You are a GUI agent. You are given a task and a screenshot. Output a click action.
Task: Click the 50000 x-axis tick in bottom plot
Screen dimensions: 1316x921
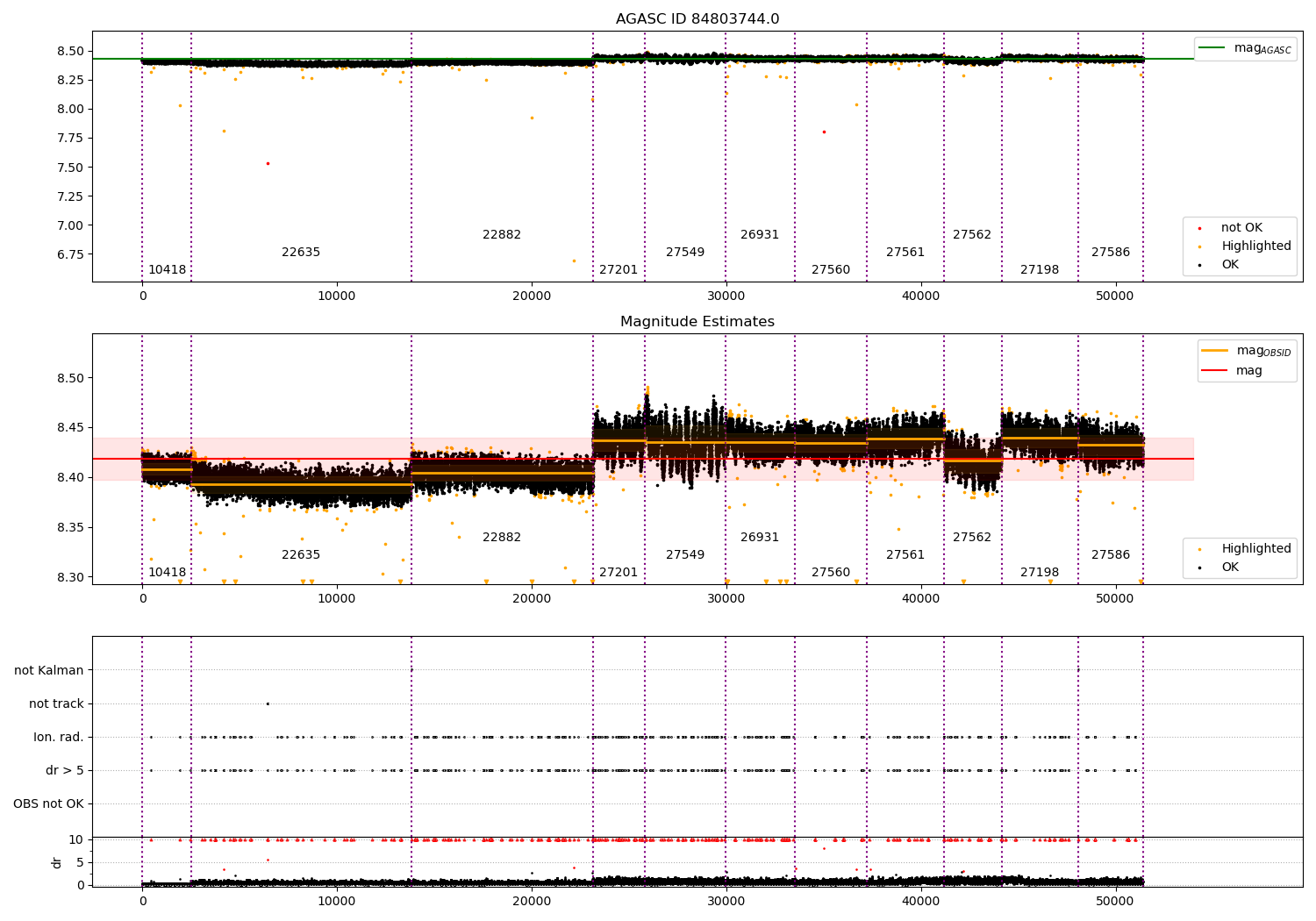(x=1115, y=901)
